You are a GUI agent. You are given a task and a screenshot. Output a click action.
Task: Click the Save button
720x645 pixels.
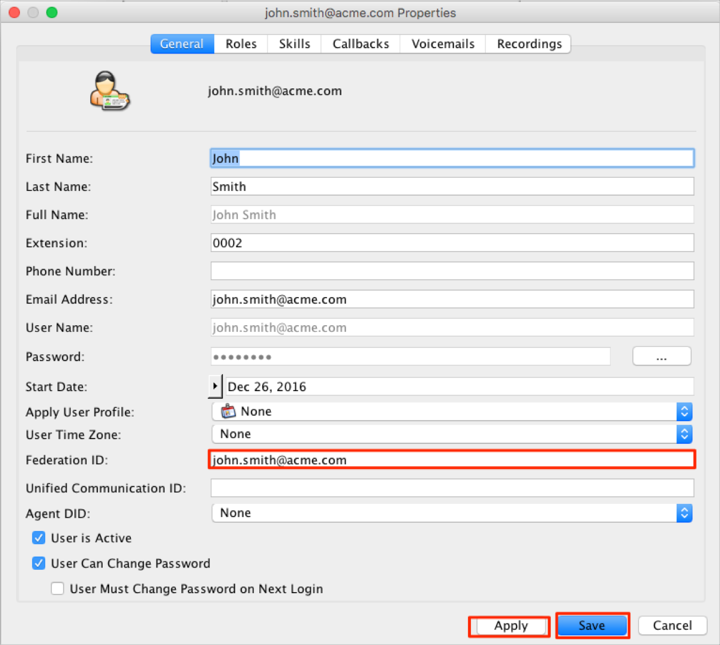coord(592,626)
